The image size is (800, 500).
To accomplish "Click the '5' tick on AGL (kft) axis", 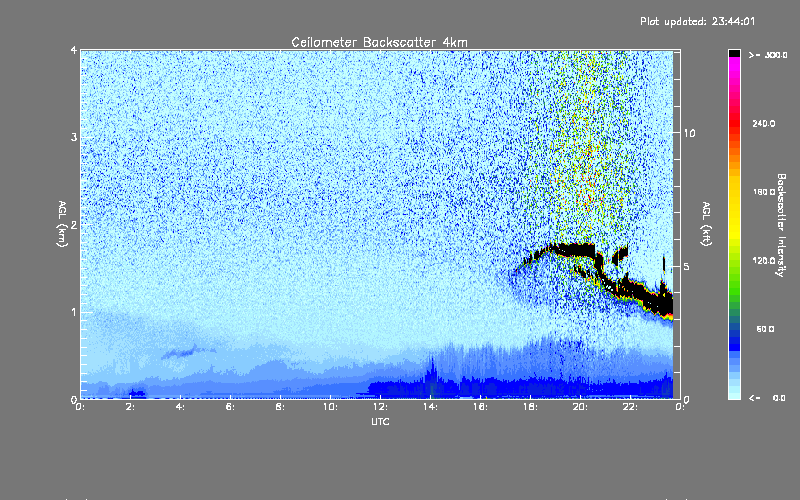I will tap(687, 267).
